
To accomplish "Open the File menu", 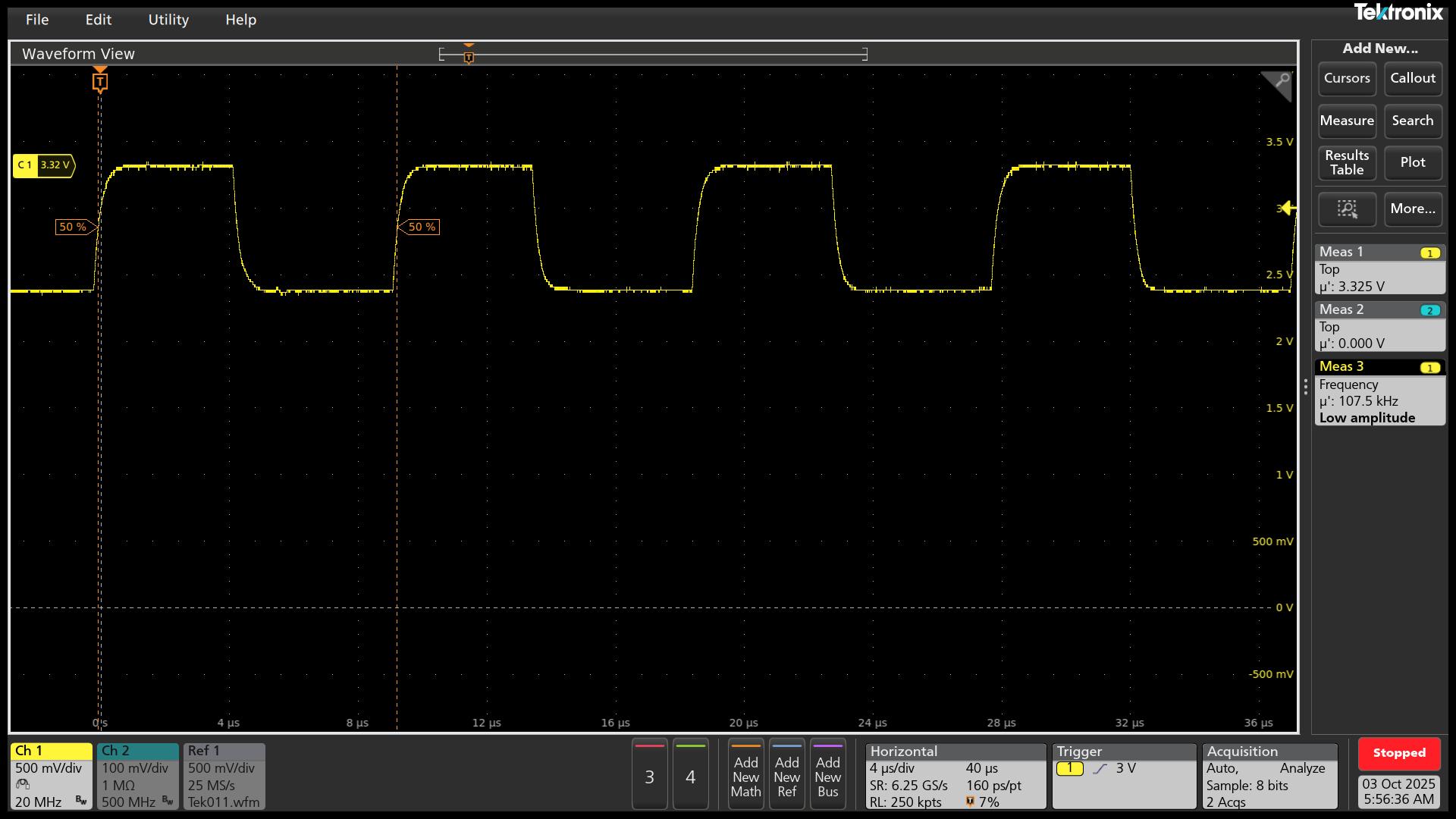I will tap(36, 20).
